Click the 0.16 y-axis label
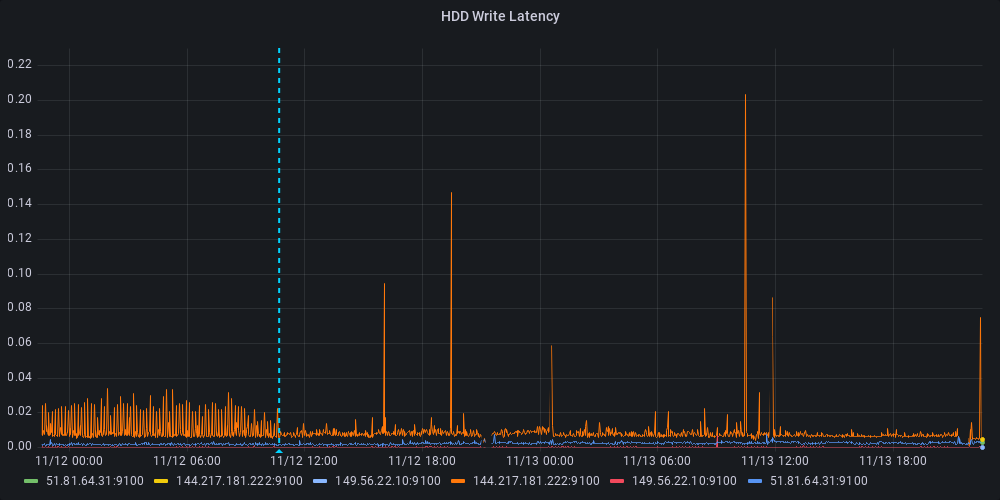The height and width of the screenshot is (500, 1000). tap(20, 169)
